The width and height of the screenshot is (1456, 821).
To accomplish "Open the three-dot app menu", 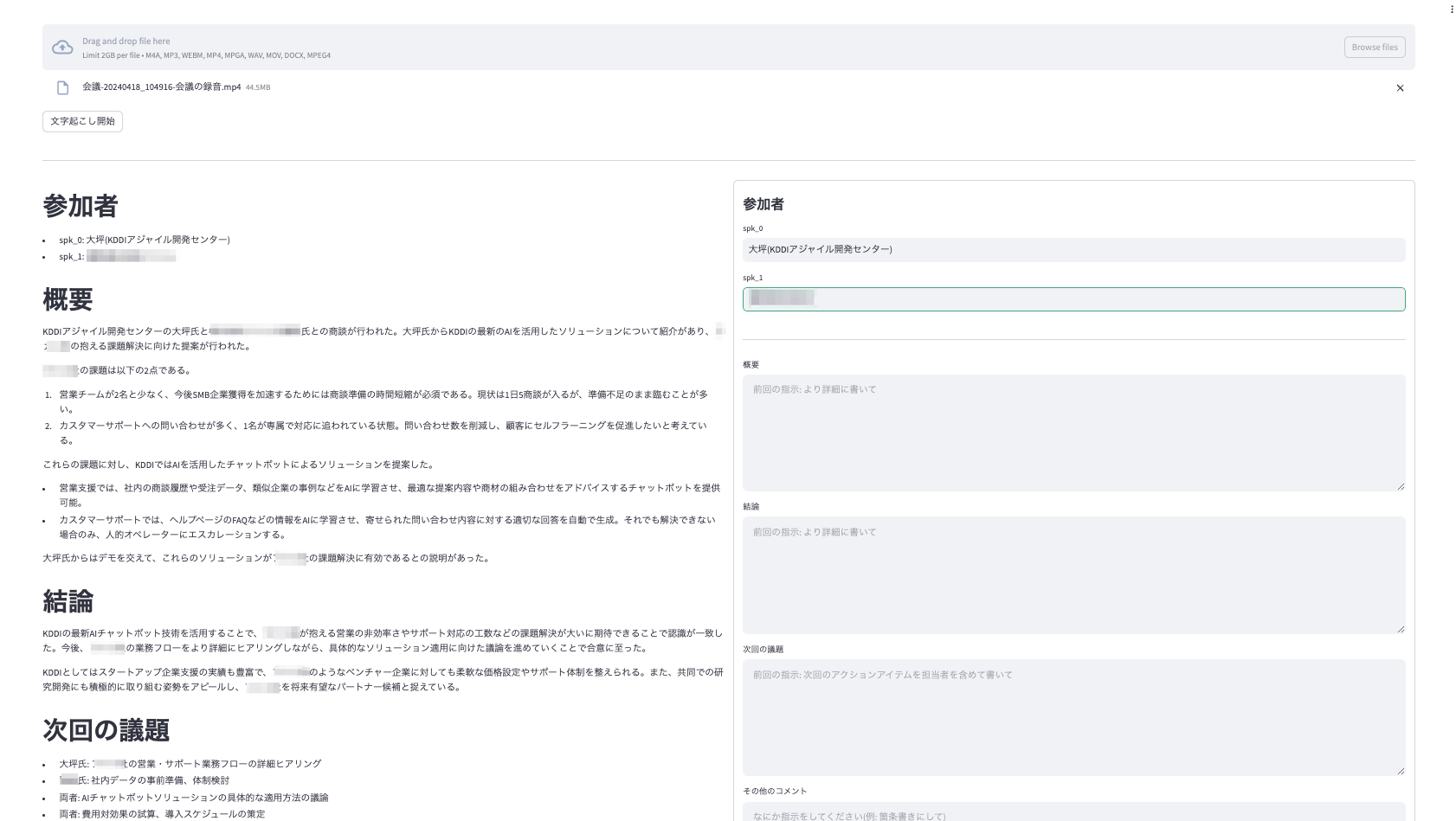I will pyautogui.click(x=1452, y=10).
